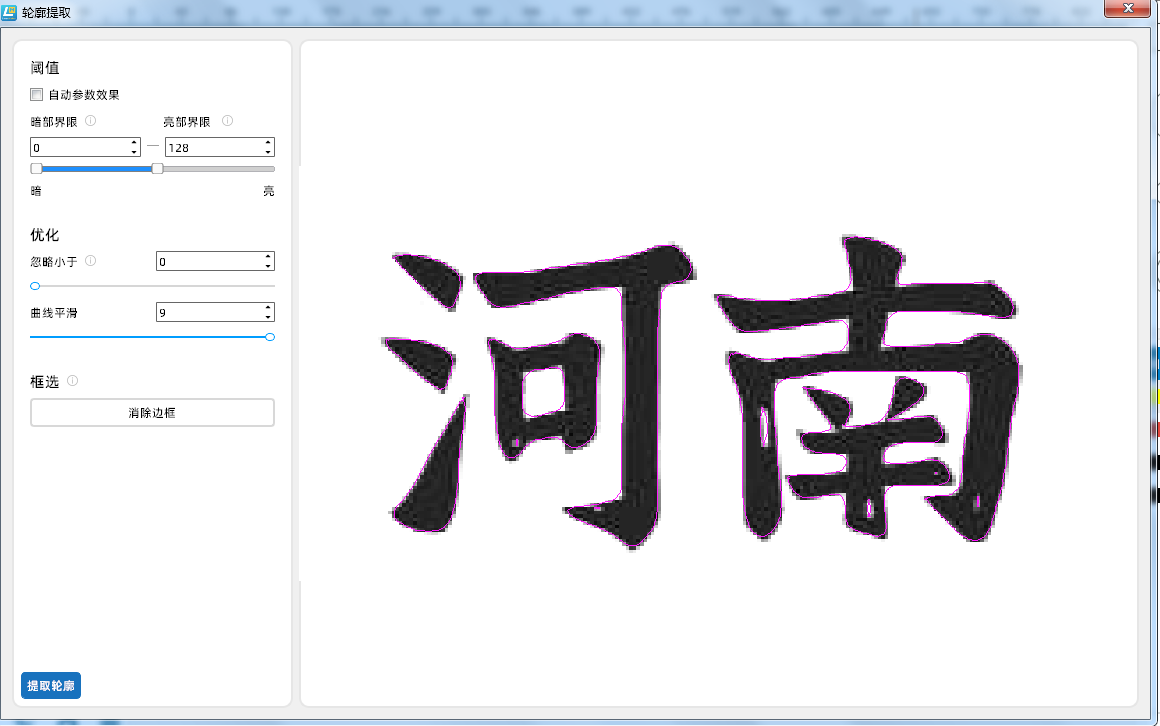Close the 轮廓提取 dialog window

(1129, 8)
